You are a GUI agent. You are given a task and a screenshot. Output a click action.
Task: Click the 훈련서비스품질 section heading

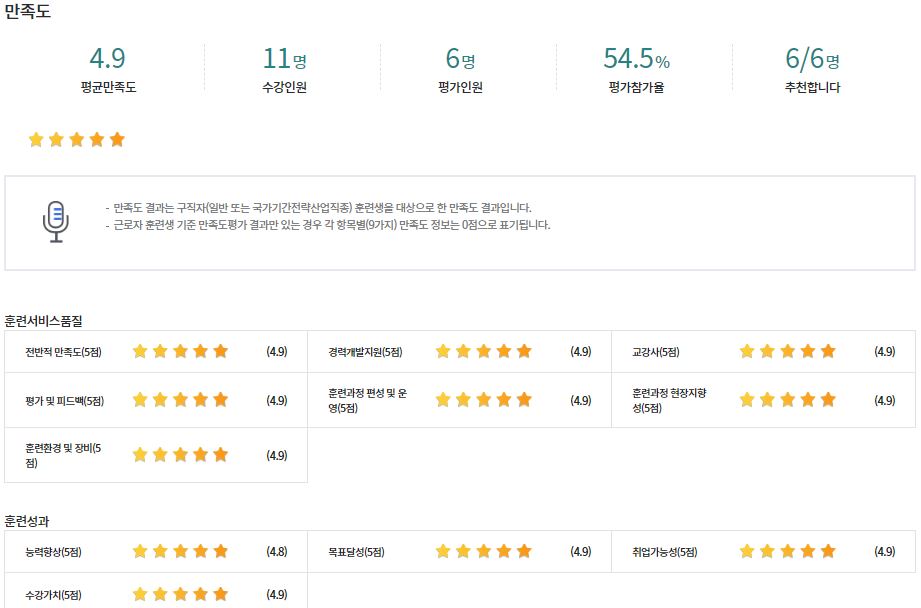coord(43,321)
